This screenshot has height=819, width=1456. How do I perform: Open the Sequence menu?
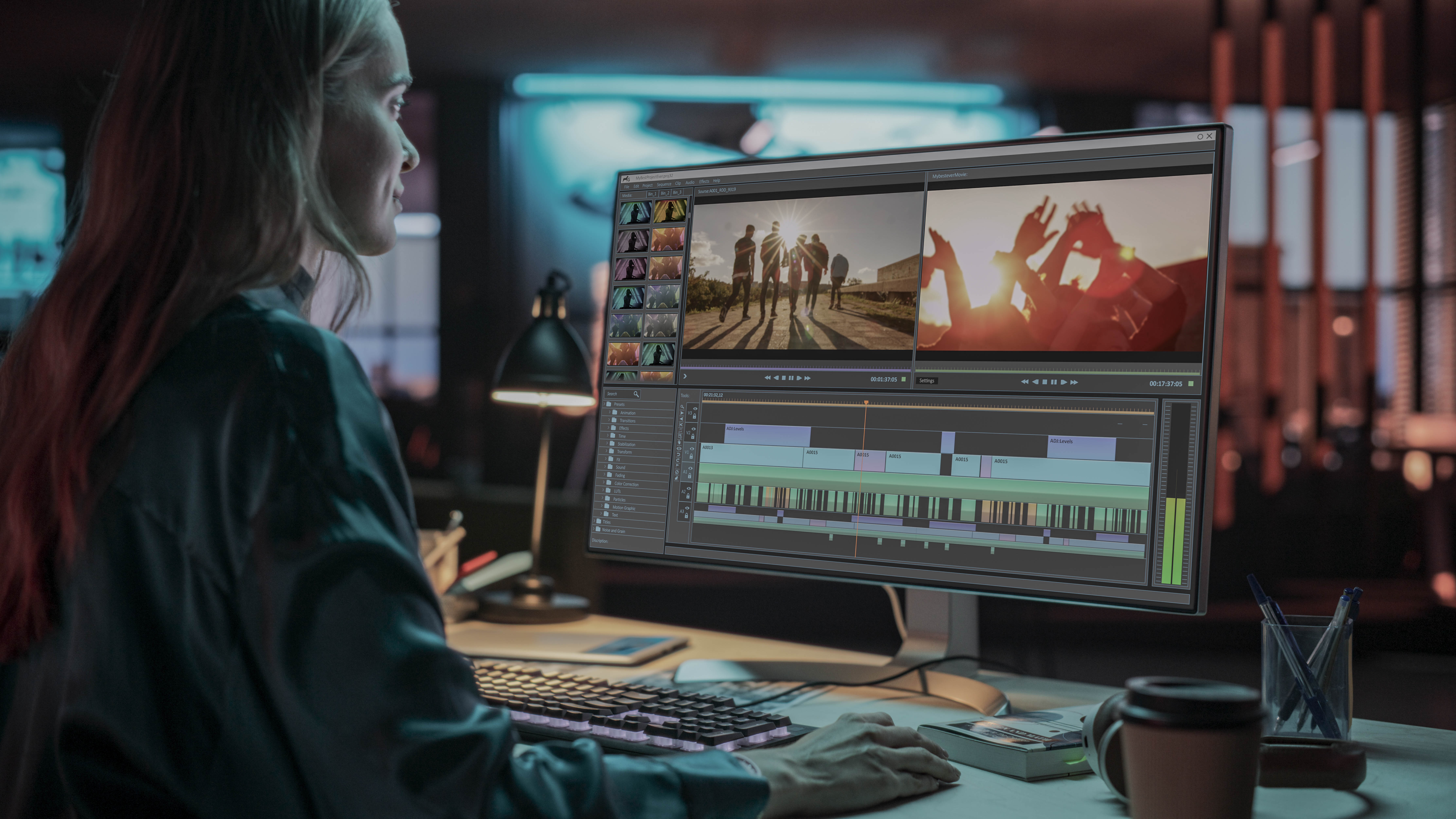[664, 184]
